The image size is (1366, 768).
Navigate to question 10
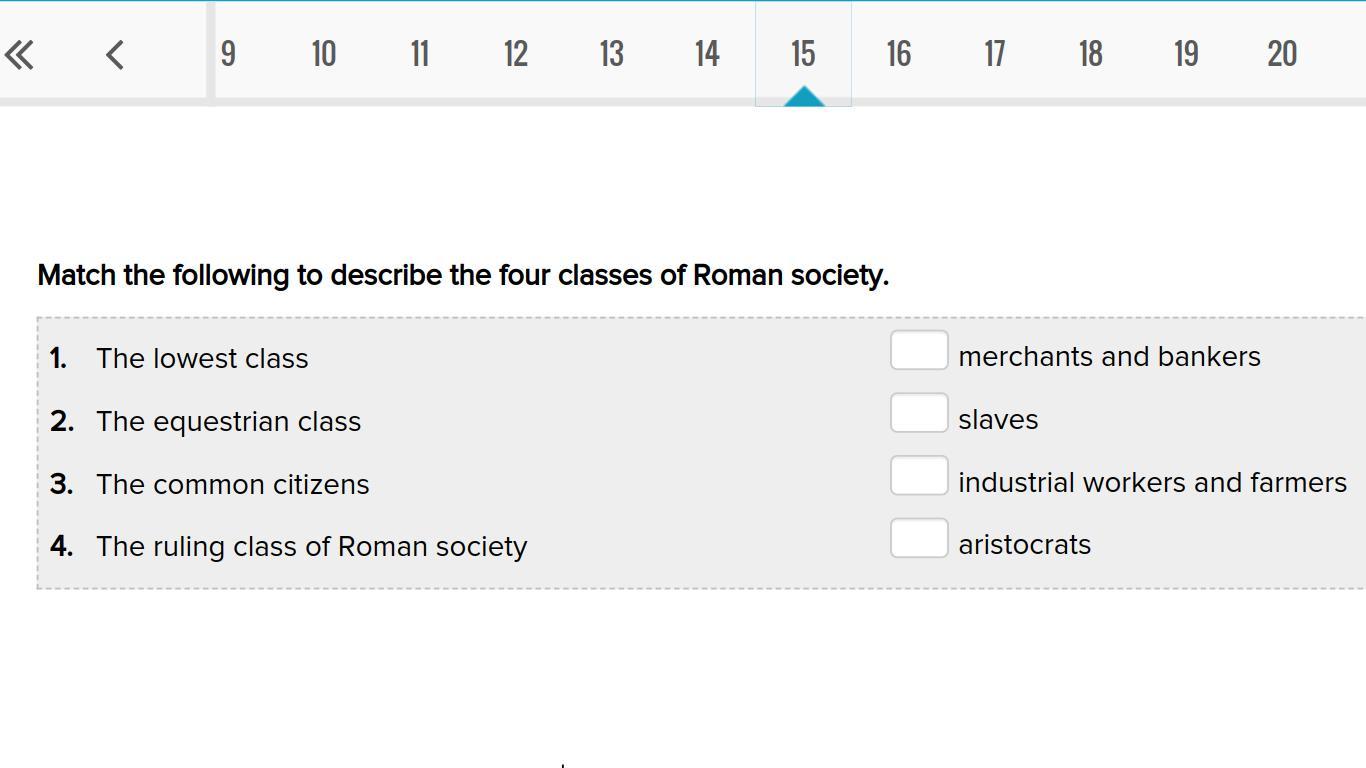pos(323,54)
